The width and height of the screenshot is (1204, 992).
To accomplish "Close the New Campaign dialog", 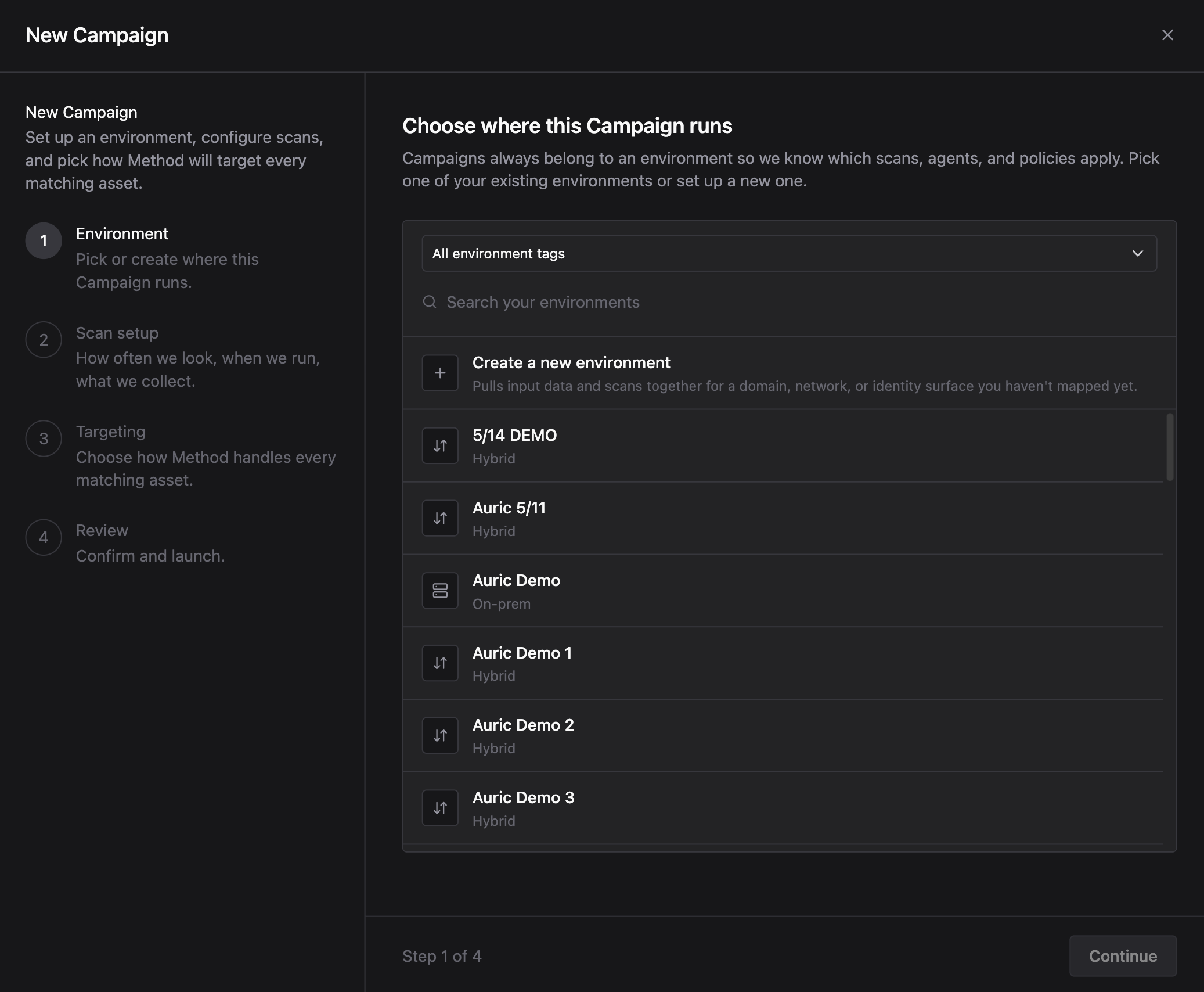I will 1167,35.
